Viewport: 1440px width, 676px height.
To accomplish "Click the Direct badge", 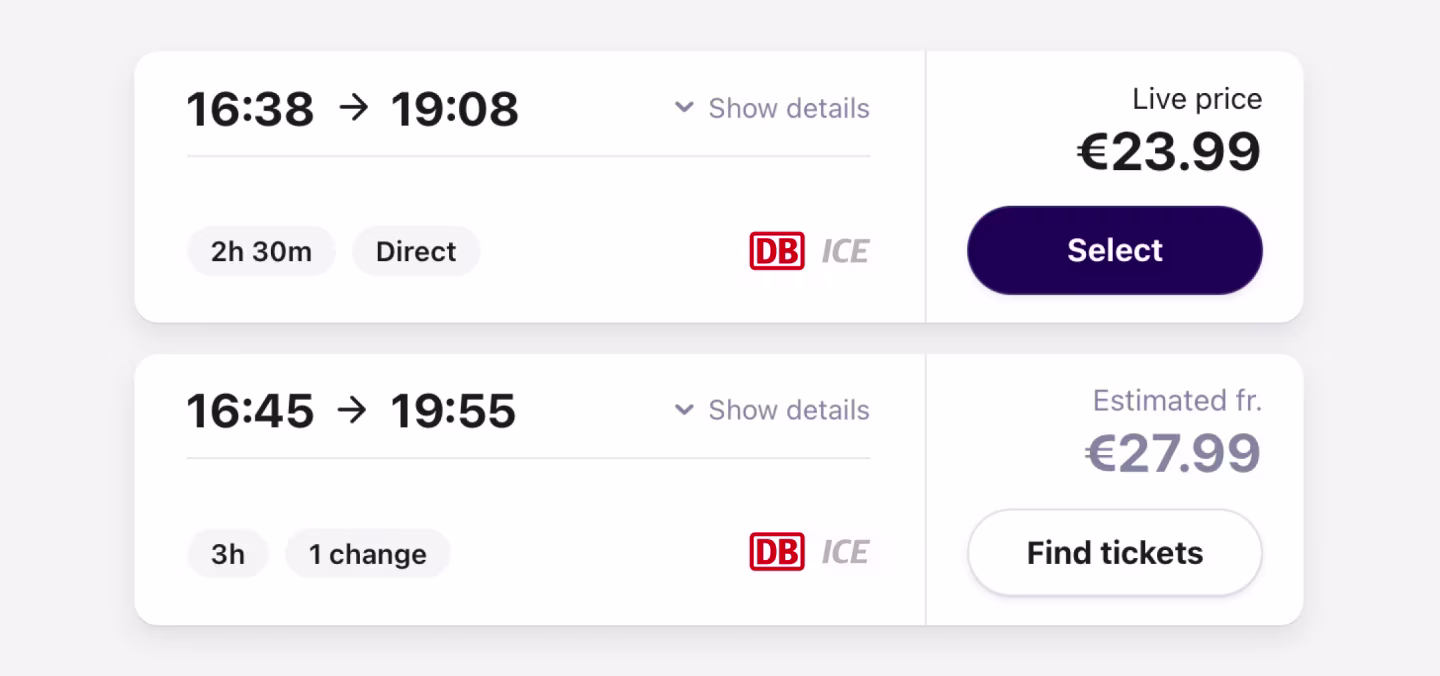I will 416,251.
